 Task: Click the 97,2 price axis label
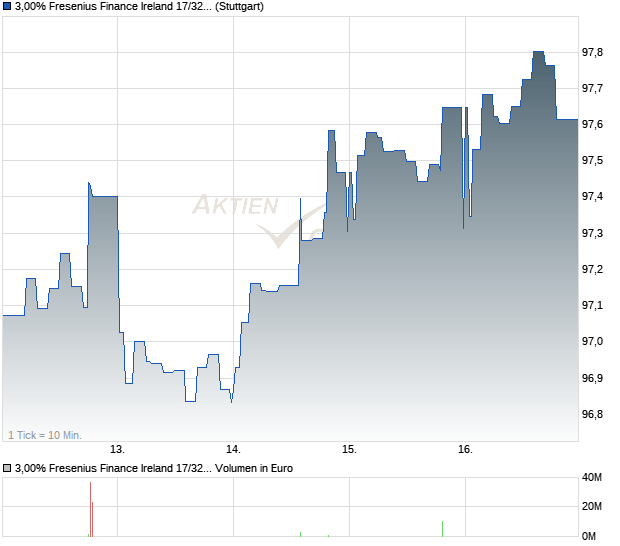(592, 269)
